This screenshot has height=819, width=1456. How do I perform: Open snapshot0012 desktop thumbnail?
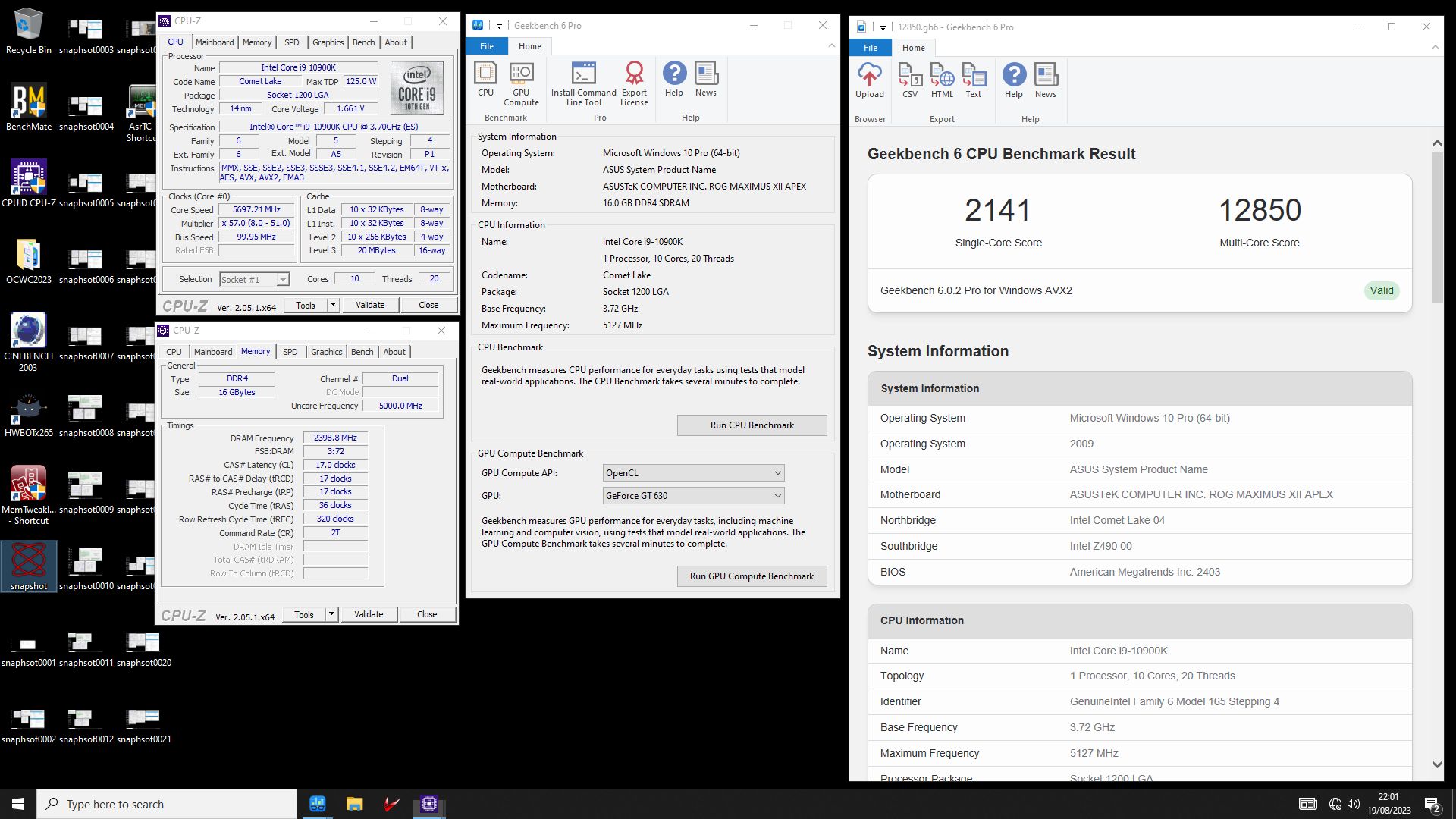coord(86,726)
